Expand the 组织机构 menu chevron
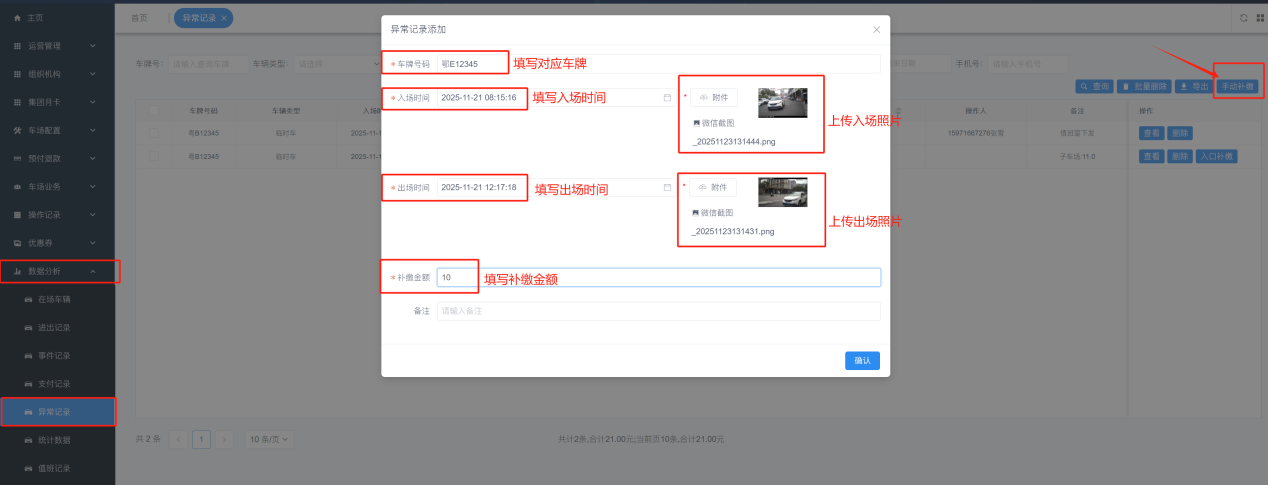1268x485 pixels. pyautogui.click(x=93, y=74)
